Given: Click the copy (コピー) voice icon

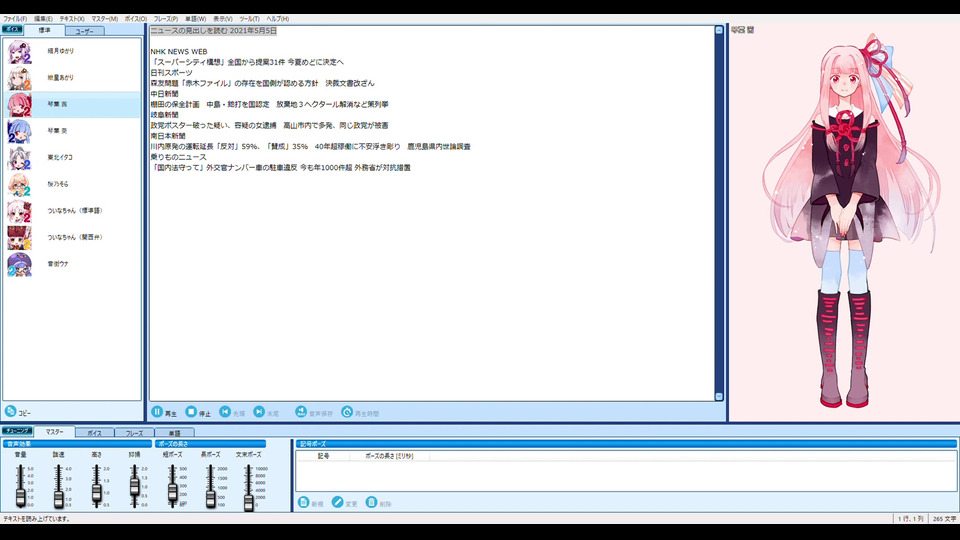Looking at the screenshot, I should 10,411.
